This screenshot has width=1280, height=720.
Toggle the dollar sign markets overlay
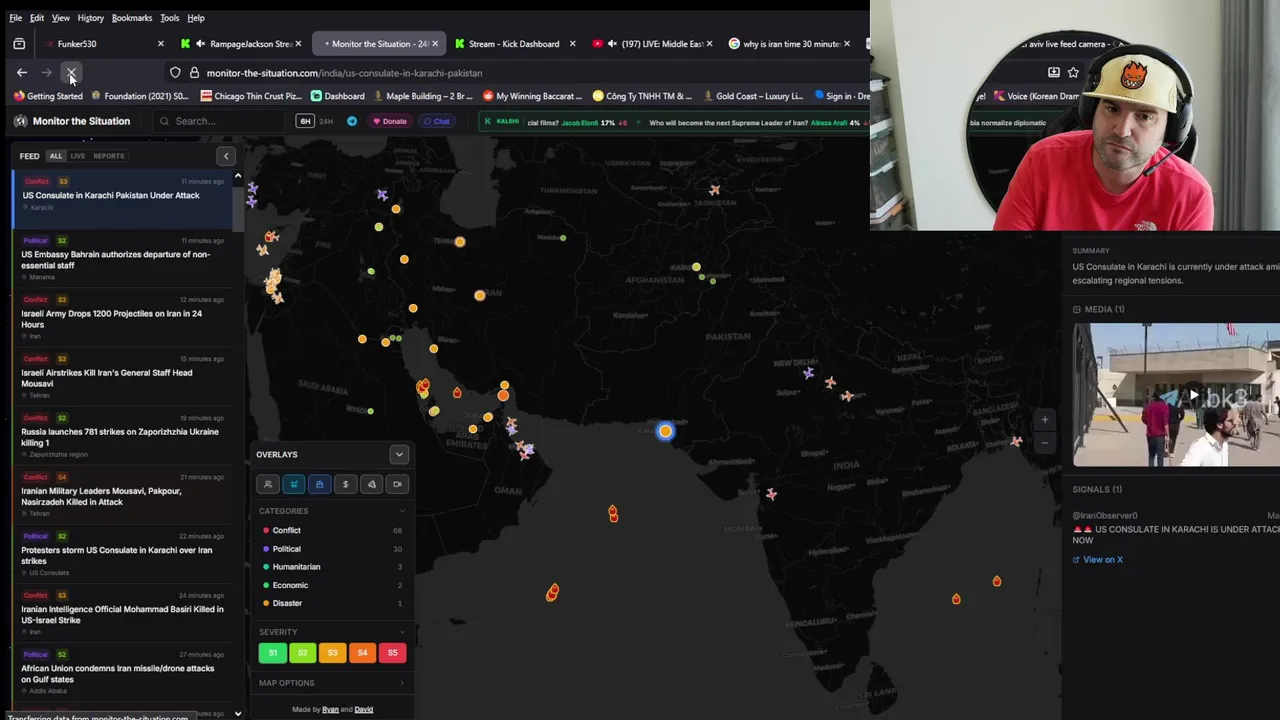coord(346,484)
